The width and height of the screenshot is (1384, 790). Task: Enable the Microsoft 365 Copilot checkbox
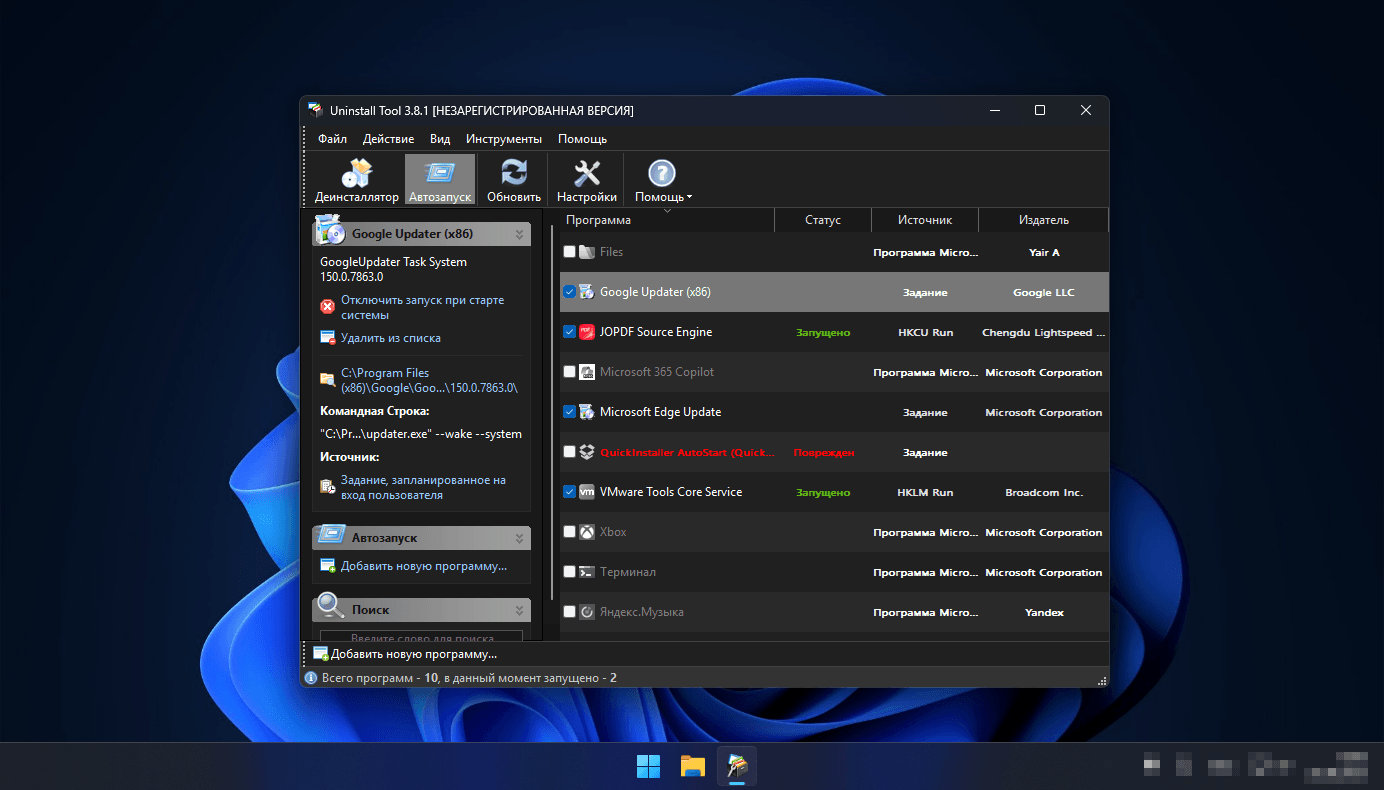569,372
